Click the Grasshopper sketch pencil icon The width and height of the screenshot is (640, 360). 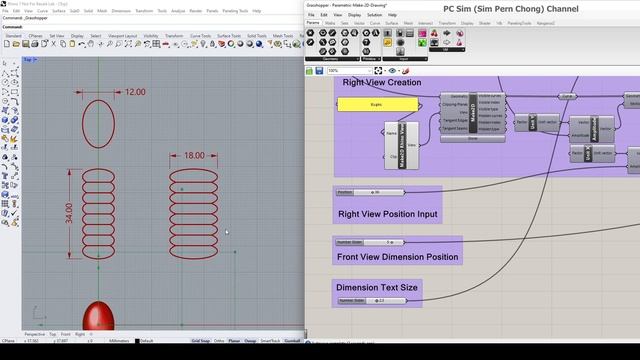tap(405, 71)
